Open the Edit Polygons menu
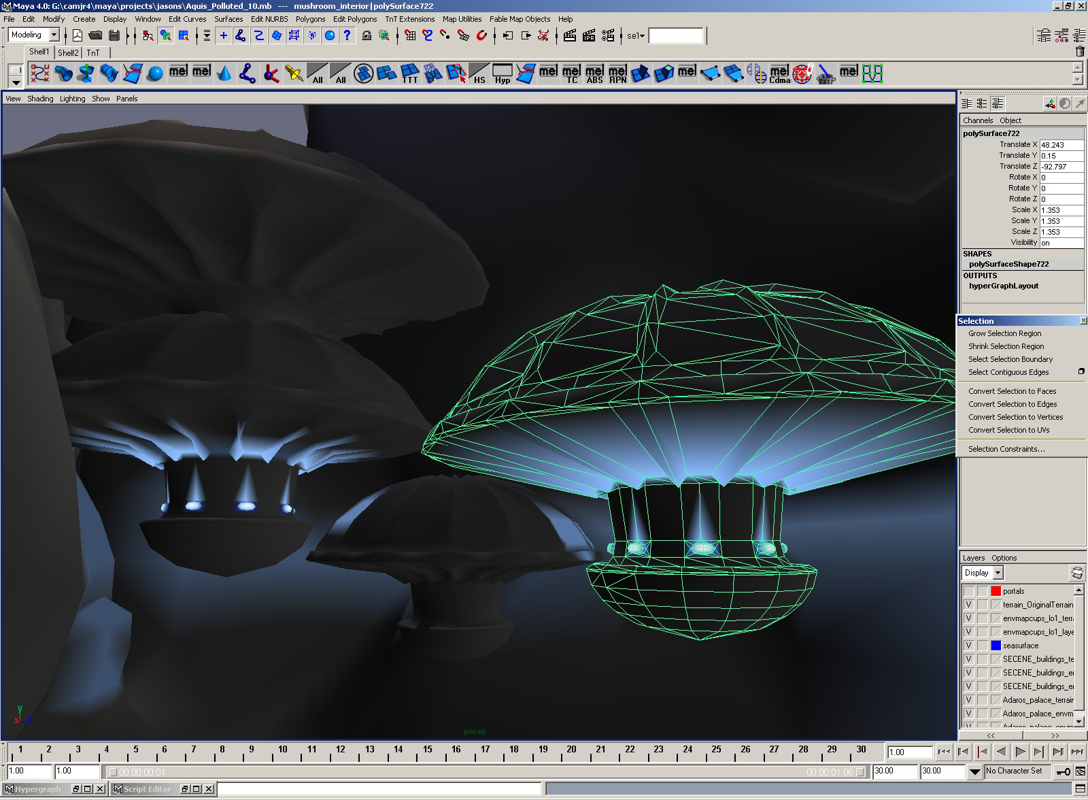Viewport: 1088px width, 800px height. click(x=355, y=19)
